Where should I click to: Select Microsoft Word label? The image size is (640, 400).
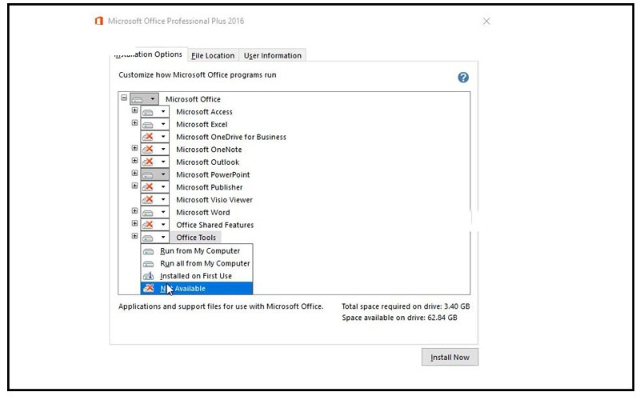(203, 213)
